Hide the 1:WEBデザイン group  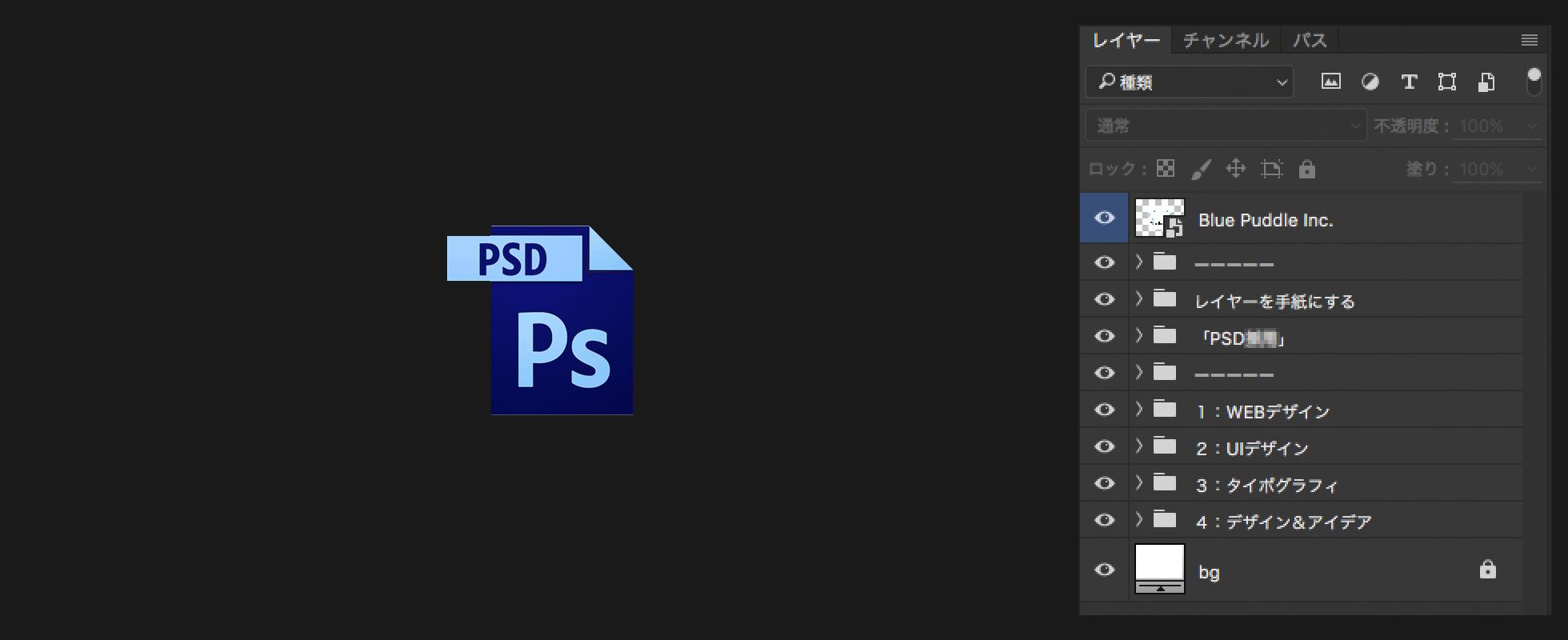coord(1104,410)
